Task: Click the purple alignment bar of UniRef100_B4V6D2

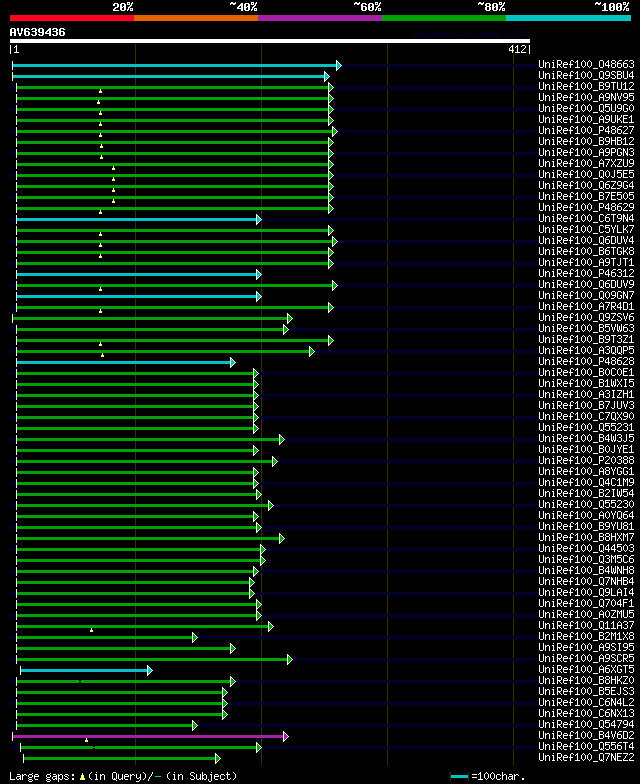Action: pyautogui.click(x=148, y=736)
